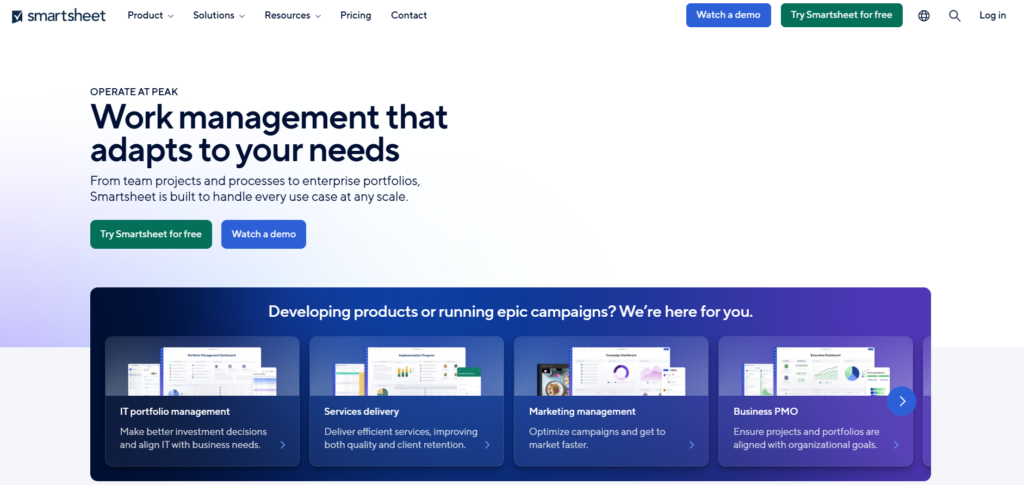This screenshot has width=1024, height=485.
Task: Expand the Product dropdown menu
Action: pyautogui.click(x=150, y=15)
